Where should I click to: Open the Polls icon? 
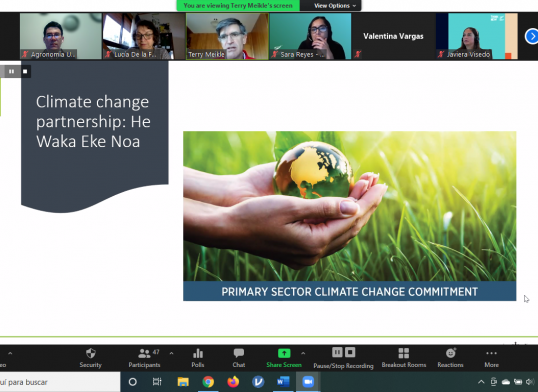pyautogui.click(x=198, y=358)
